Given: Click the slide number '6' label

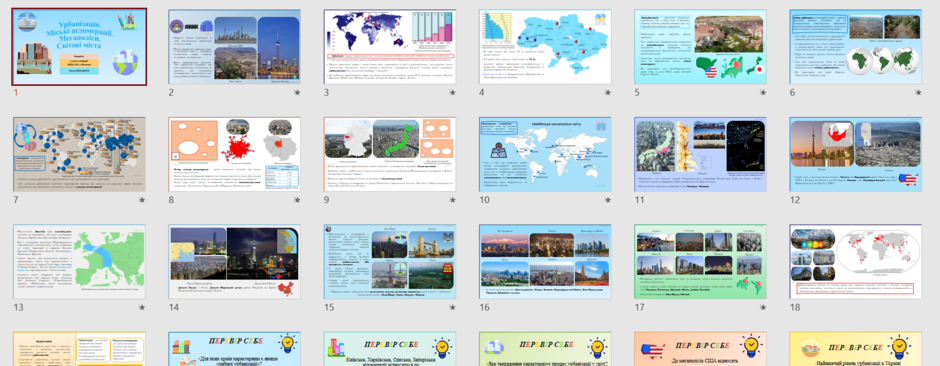Looking at the screenshot, I should [x=792, y=92].
